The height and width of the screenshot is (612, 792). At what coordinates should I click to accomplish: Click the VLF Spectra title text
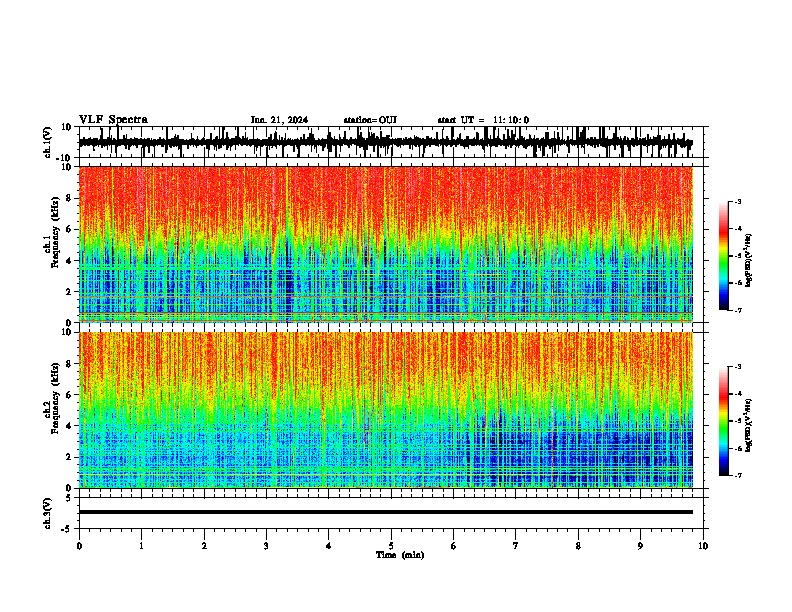(113, 120)
